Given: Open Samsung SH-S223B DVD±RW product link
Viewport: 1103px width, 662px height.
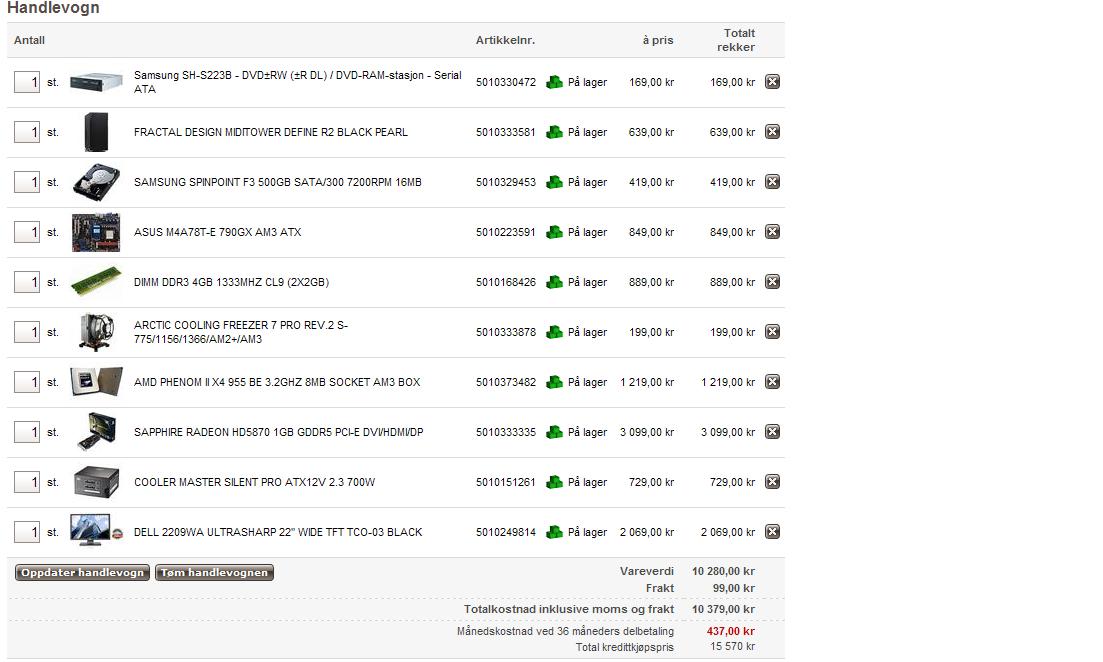Looking at the screenshot, I should [x=298, y=82].
